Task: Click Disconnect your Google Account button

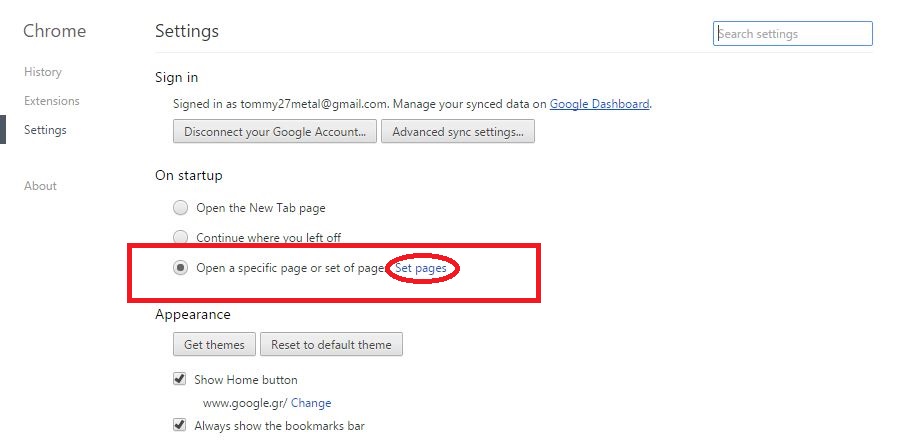Action: pos(275,132)
